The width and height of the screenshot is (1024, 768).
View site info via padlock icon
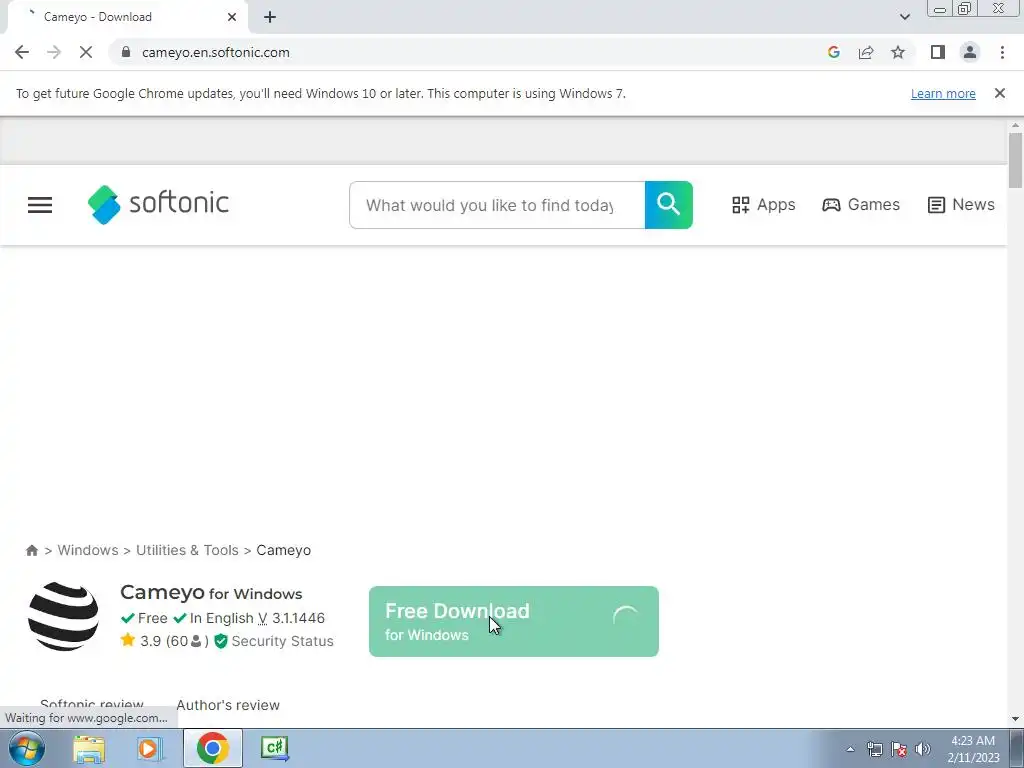point(126,52)
